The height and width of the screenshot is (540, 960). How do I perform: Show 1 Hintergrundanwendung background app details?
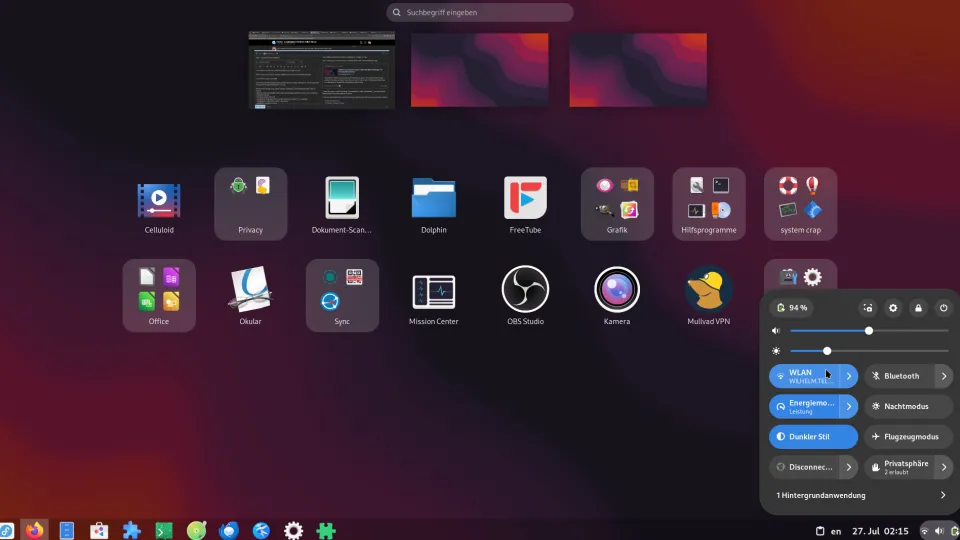coord(860,495)
